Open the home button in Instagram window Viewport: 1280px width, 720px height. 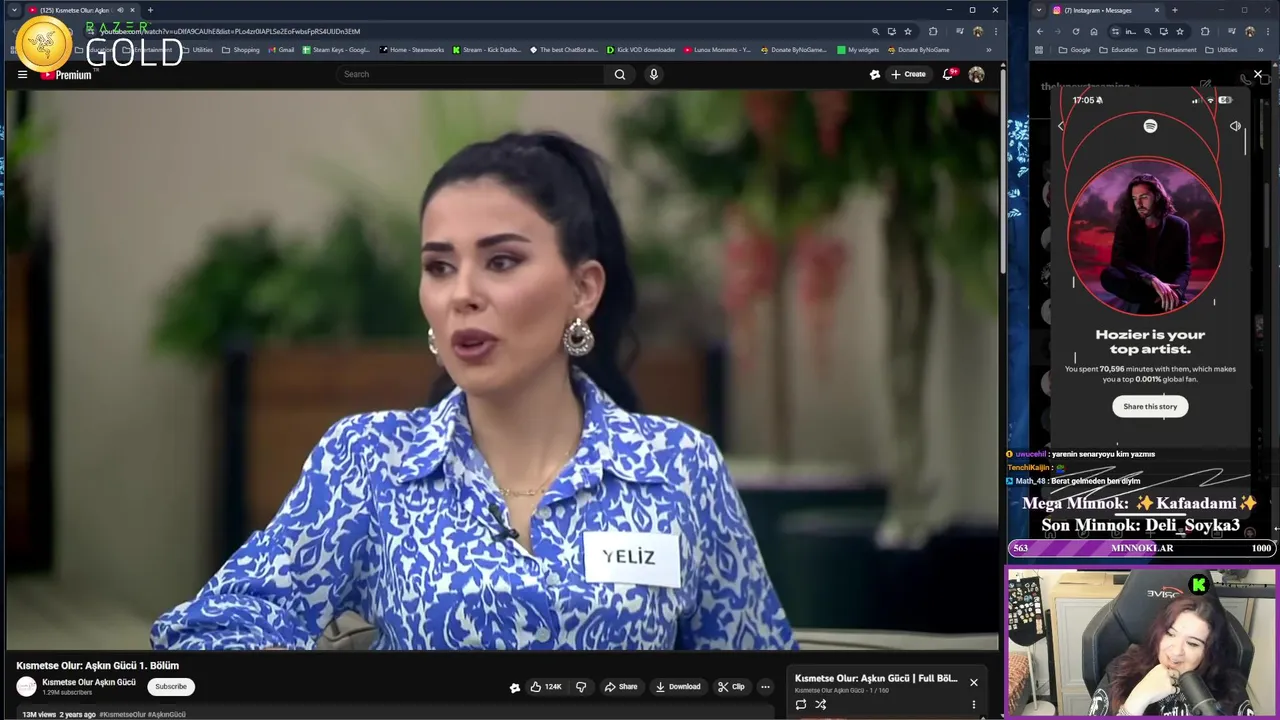(1093, 31)
